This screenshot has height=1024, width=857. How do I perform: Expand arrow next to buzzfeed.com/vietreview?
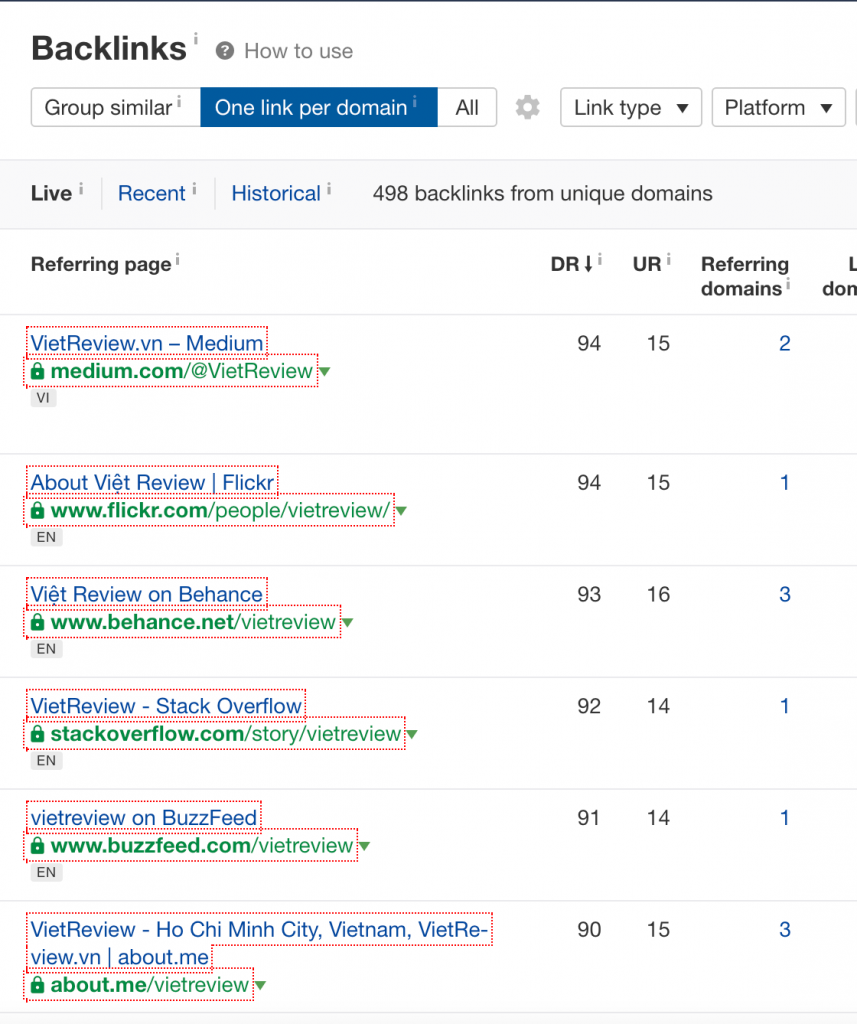pyautogui.click(x=364, y=846)
